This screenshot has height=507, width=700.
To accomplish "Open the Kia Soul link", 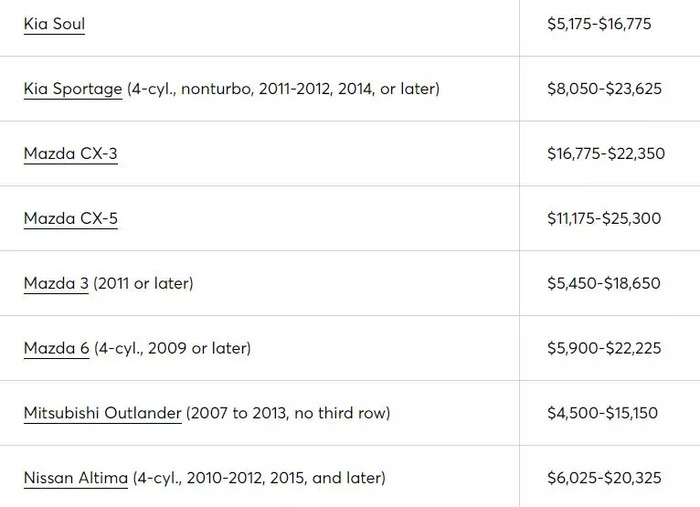I will [x=54, y=23].
